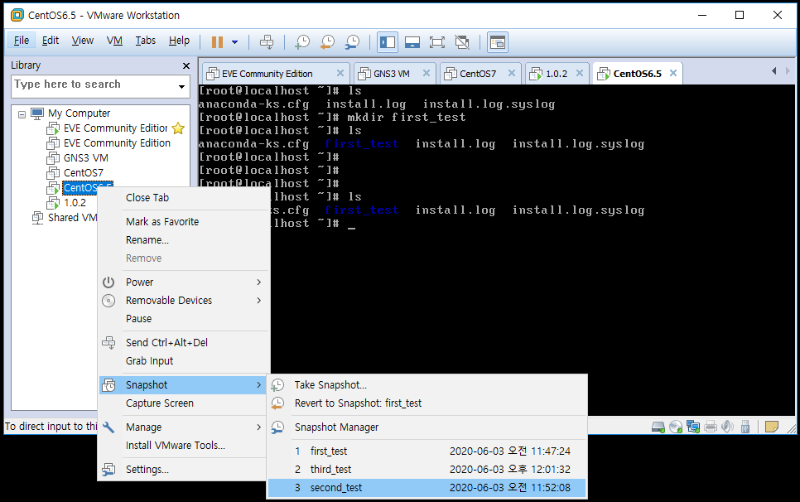800x502 pixels.
Task: Click Take Snapshot toolbar icon
Action: point(302,42)
